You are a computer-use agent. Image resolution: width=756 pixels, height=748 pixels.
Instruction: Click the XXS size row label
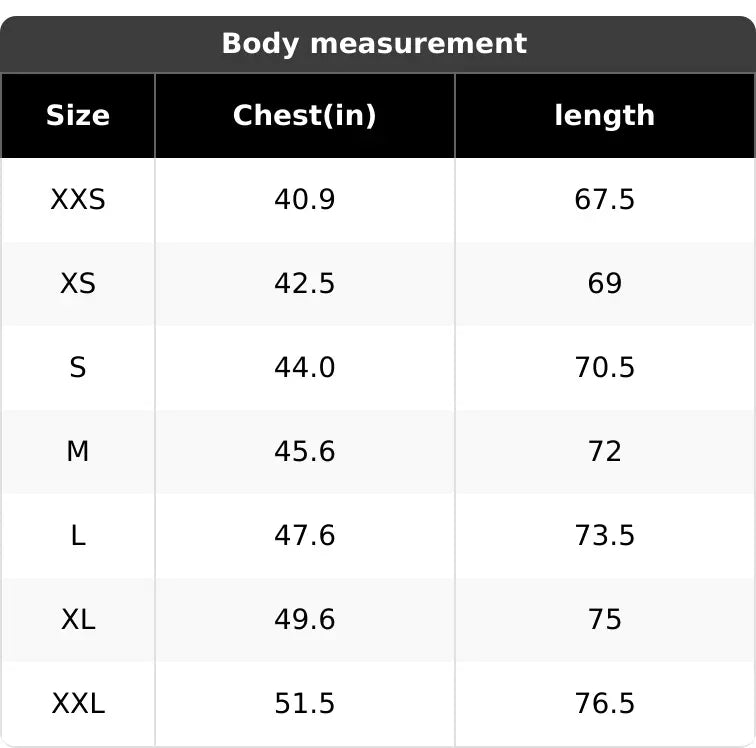pyautogui.click(x=78, y=199)
